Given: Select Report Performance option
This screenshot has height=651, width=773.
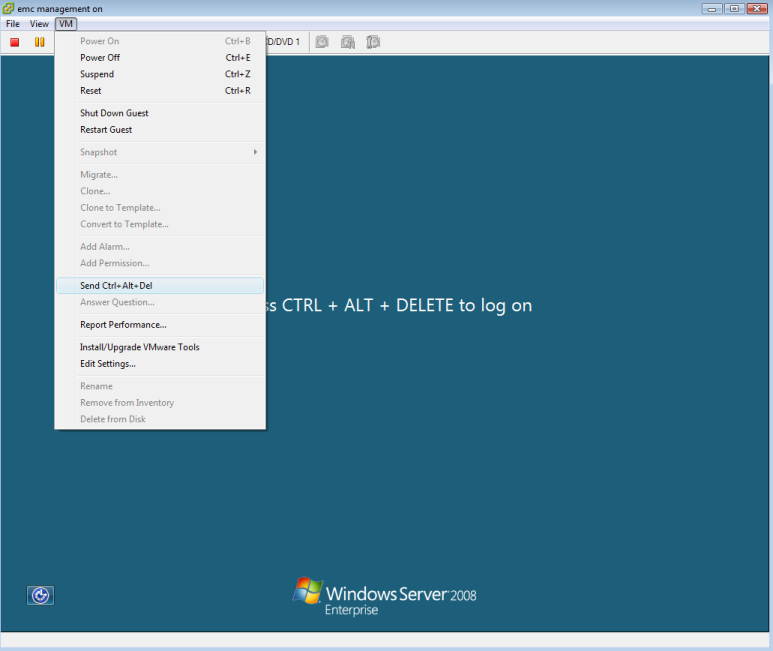Looking at the screenshot, I should [x=123, y=325].
